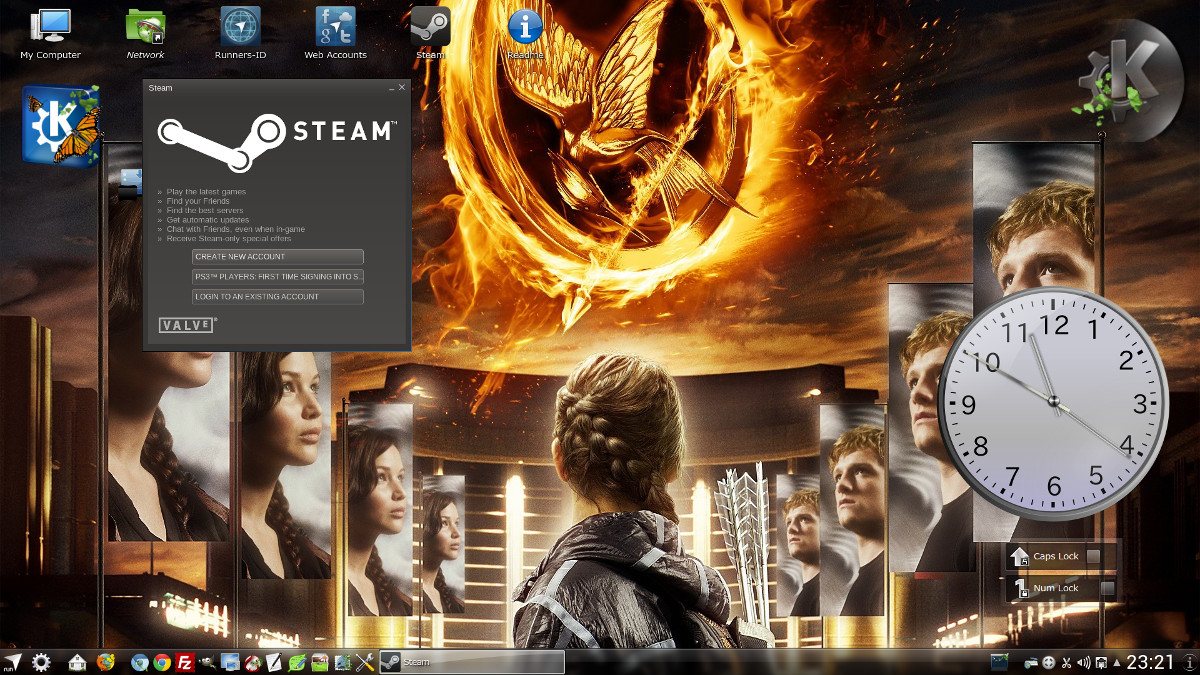Click PS3 Players first time signing in button
This screenshot has height=675, width=1200.
[278, 277]
